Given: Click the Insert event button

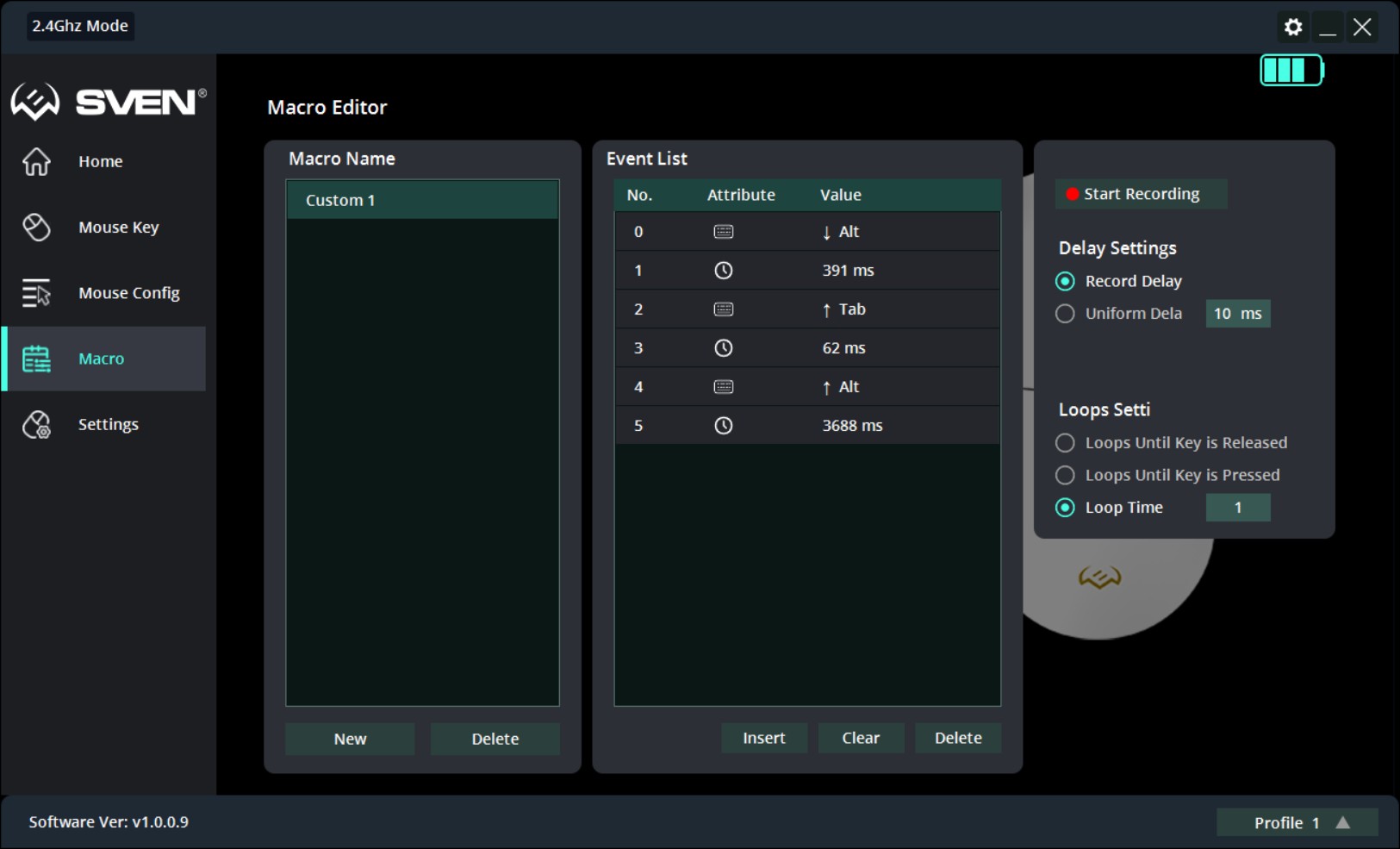Looking at the screenshot, I should point(764,738).
